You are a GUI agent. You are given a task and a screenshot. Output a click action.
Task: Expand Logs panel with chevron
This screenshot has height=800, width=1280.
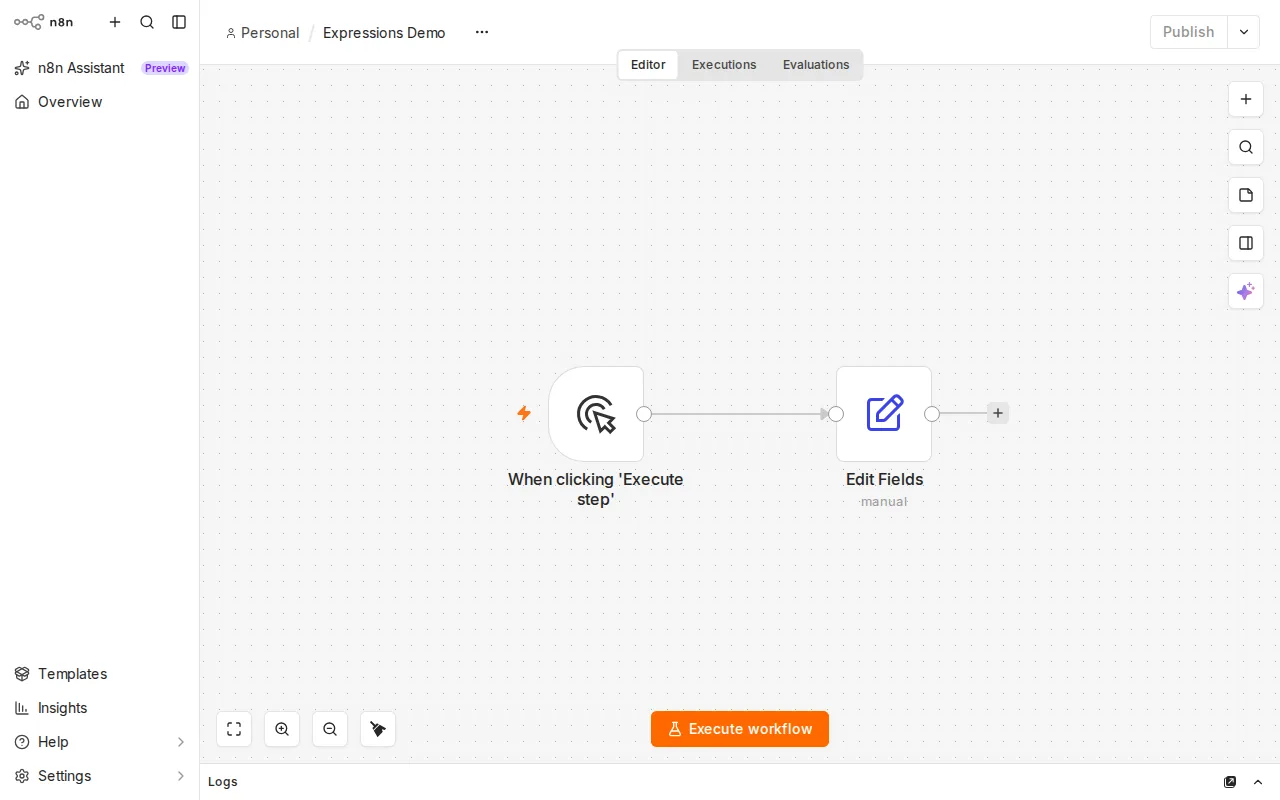point(1259,782)
